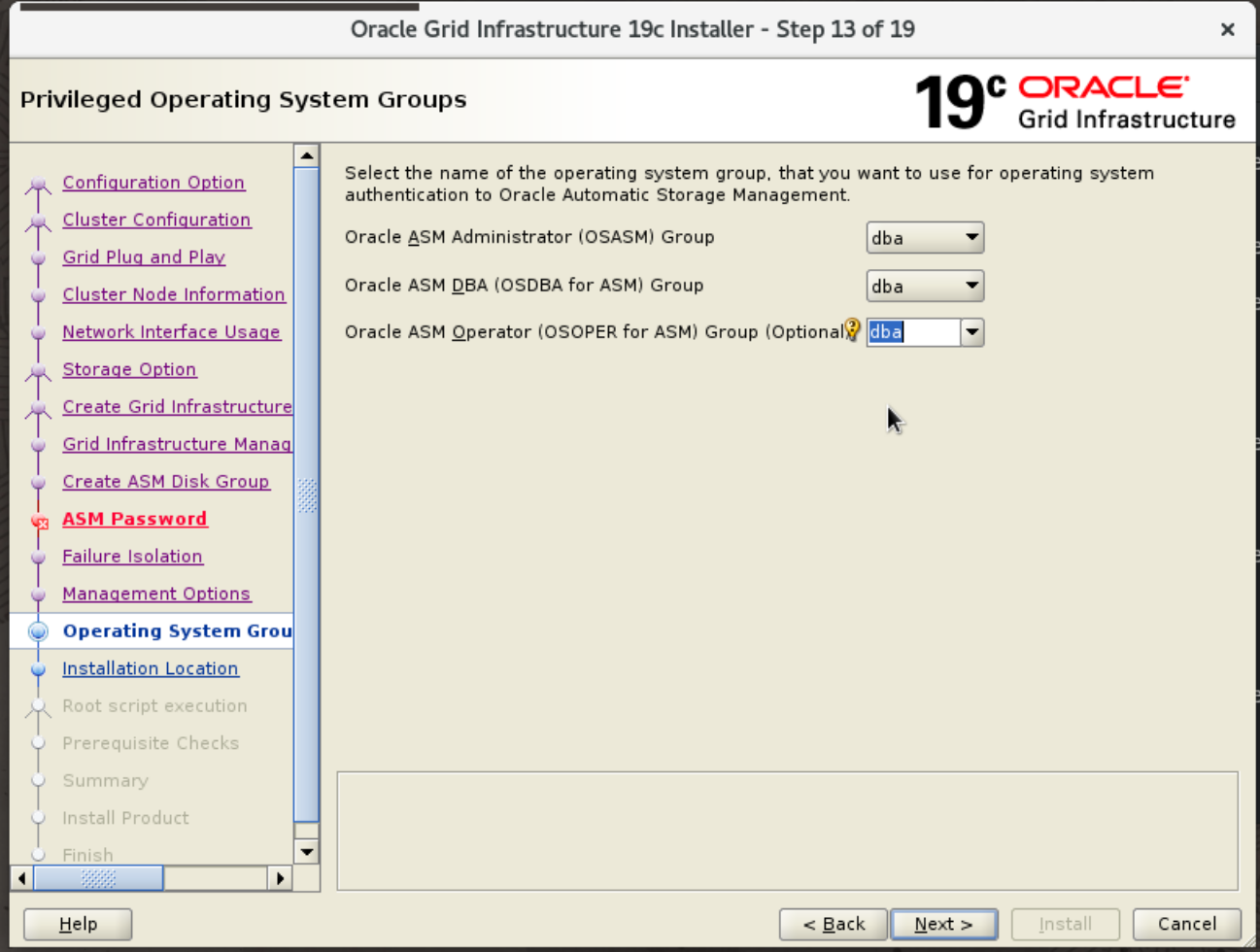Image resolution: width=1260 pixels, height=952 pixels.
Task: Click the step list scroll down arrow
Action: click(x=307, y=852)
